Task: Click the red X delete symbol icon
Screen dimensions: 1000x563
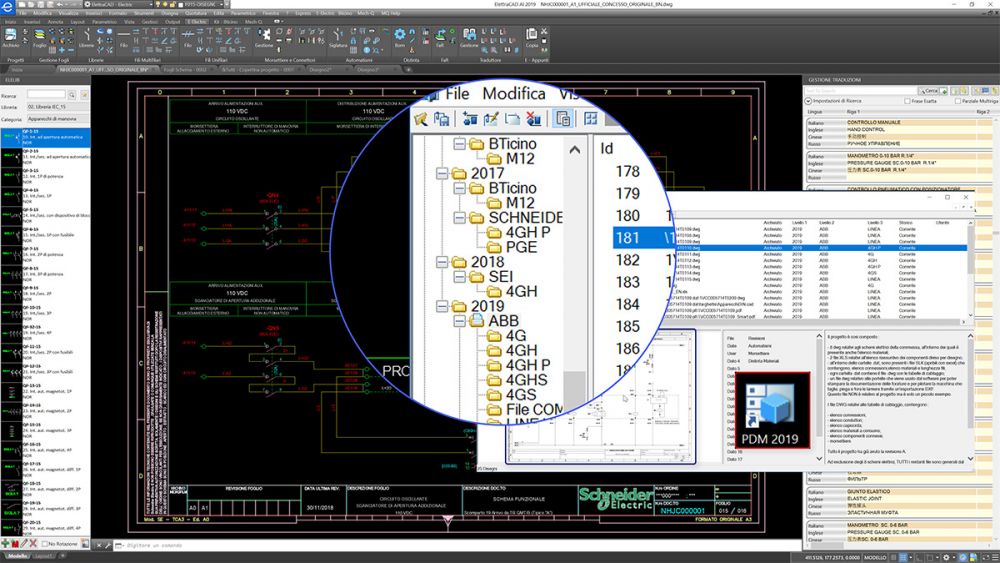Action: pos(33,544)
